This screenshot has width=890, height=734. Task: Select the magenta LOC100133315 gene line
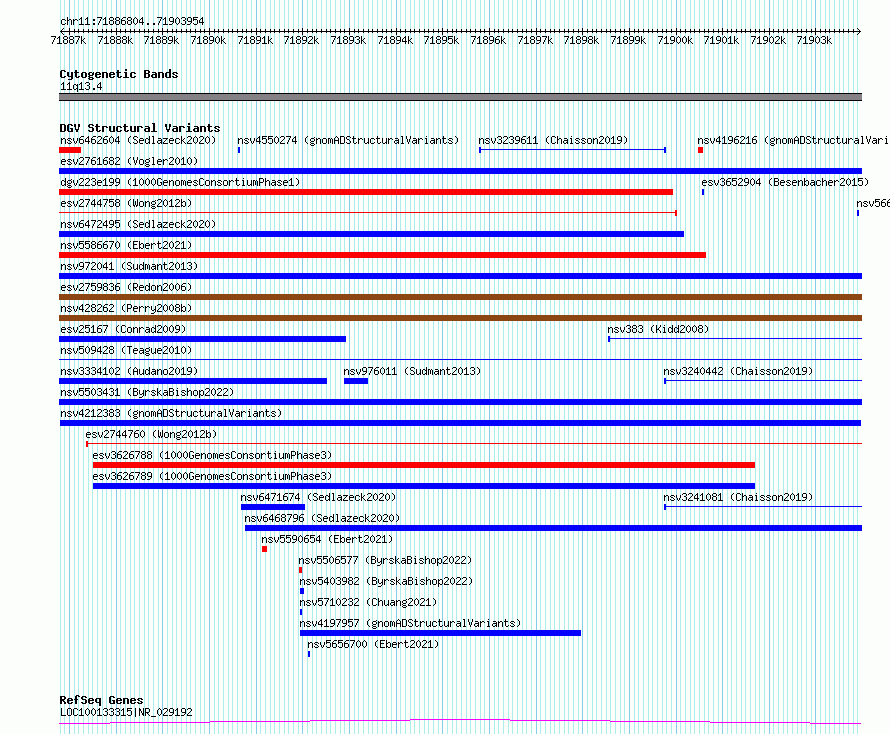click(x=460, y=722)
